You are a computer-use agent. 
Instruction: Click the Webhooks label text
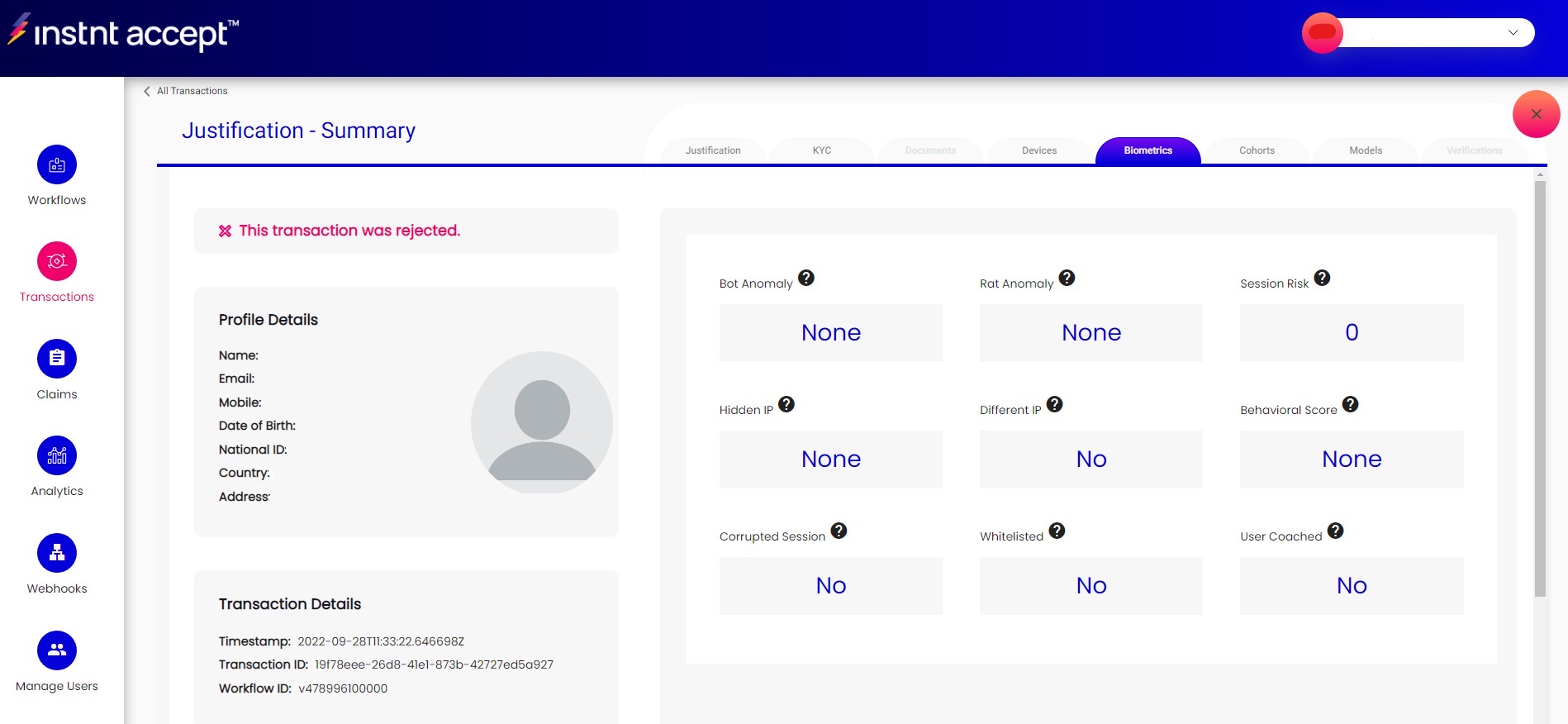tap(57, 588)
